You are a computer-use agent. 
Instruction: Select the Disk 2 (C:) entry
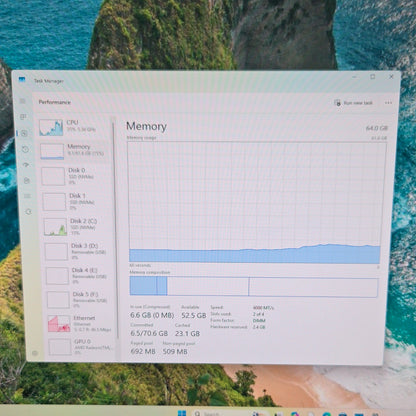point(78,227)
